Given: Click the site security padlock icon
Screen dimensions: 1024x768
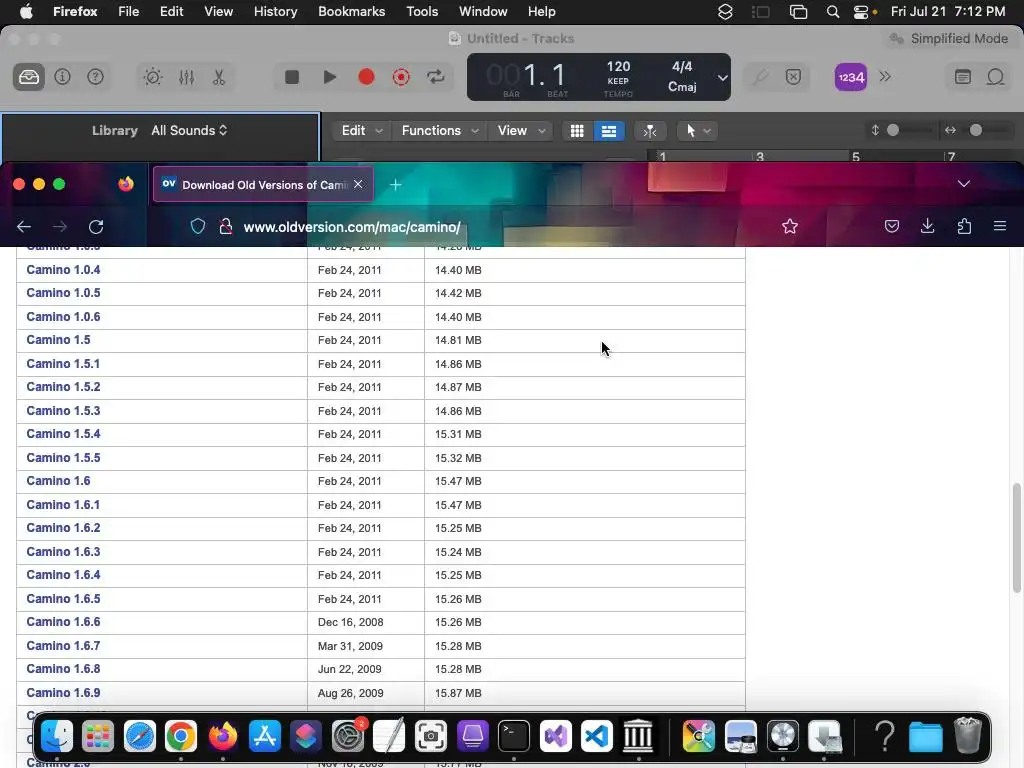Looking at the screenshot, I should (226, 227).
